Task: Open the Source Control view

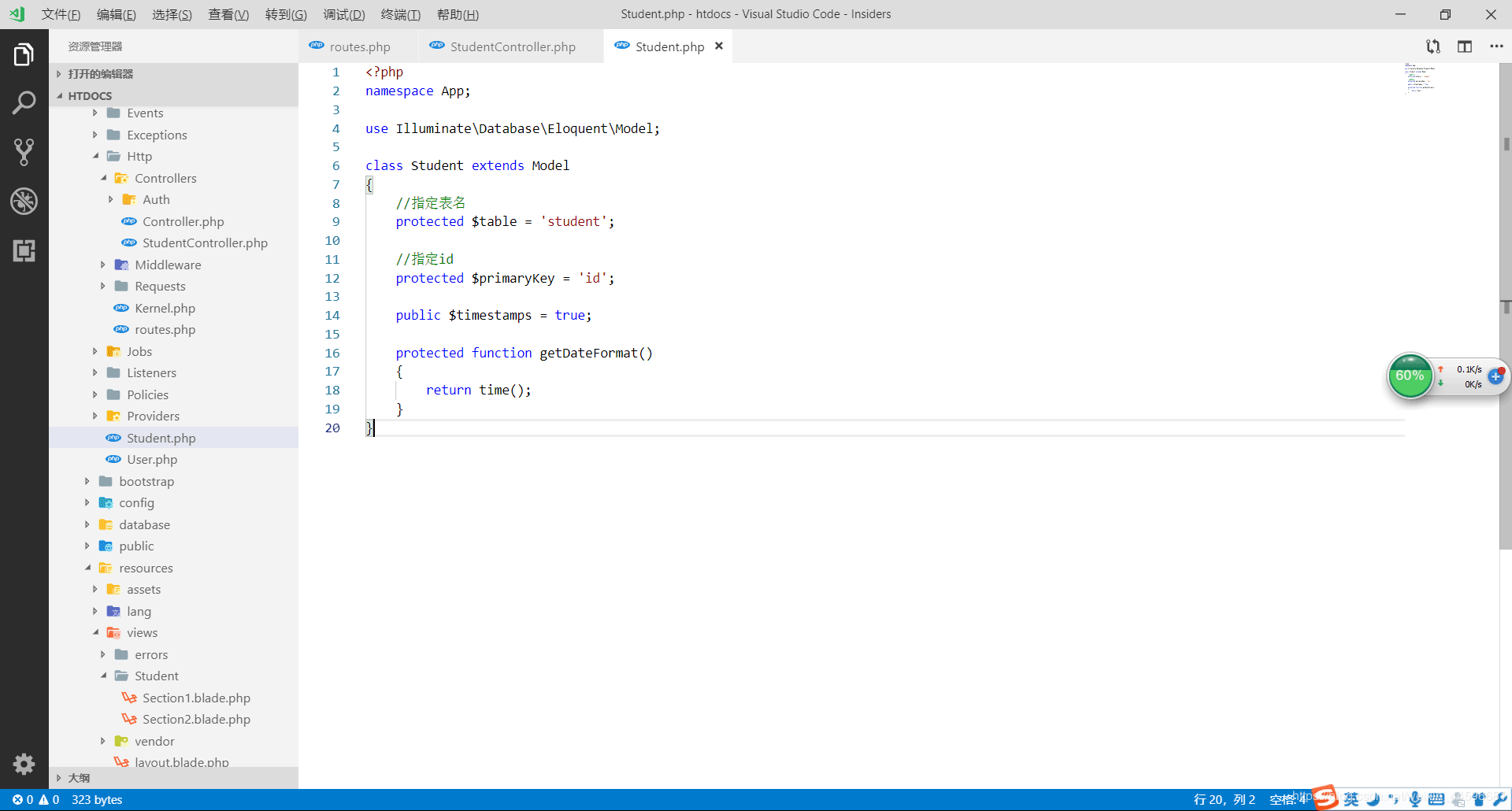Action: tap(24, 152)
